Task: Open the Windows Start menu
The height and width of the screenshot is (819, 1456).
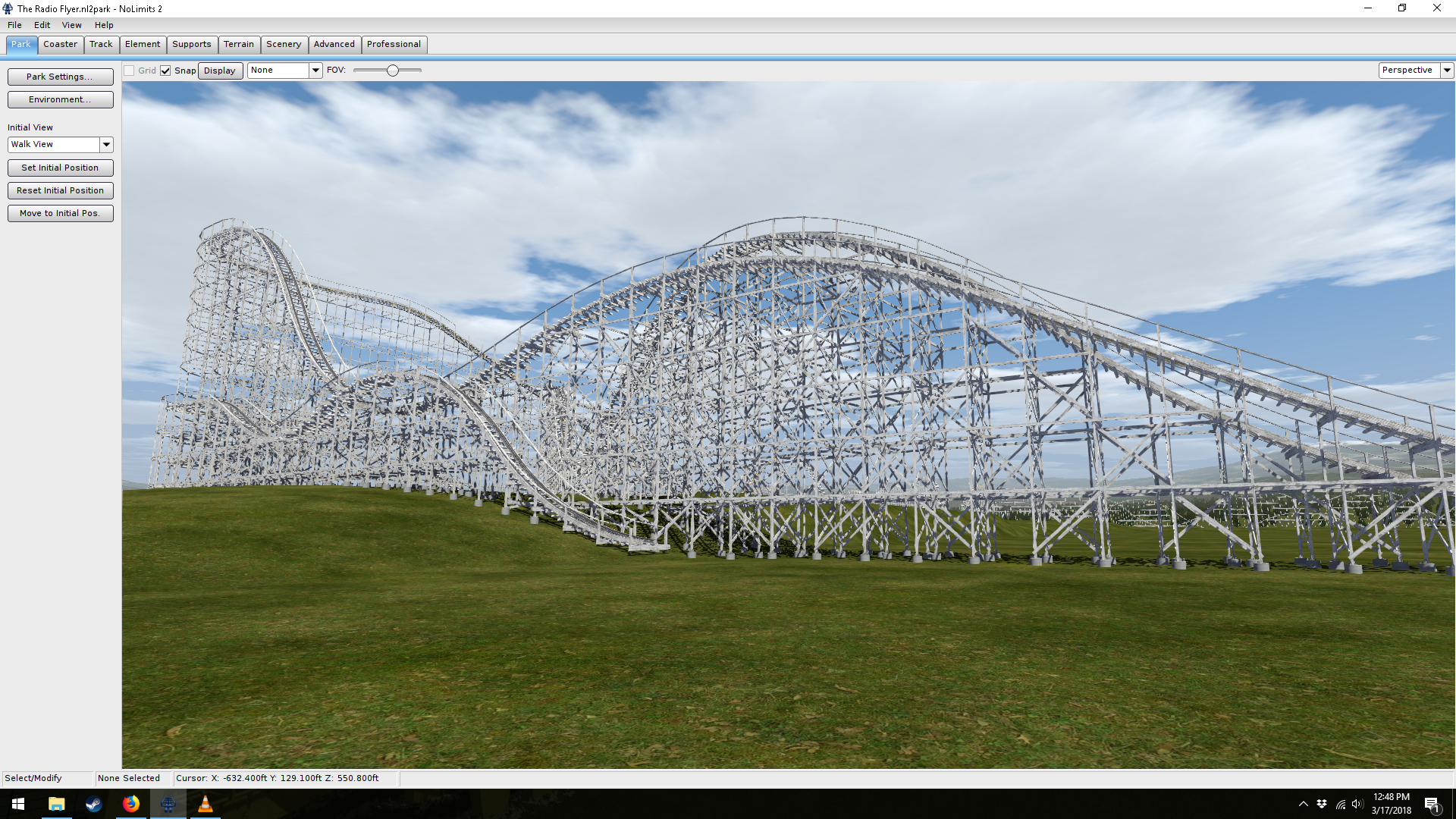Action: coord(18,804)
